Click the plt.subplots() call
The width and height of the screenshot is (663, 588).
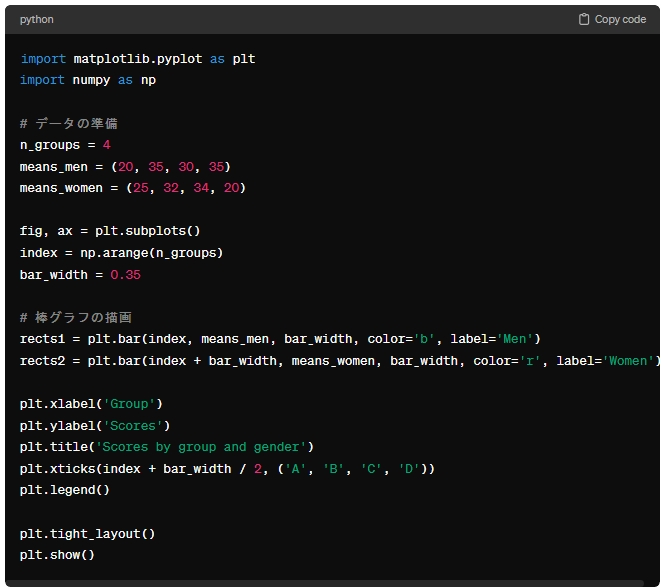click(x=147, y=231)
